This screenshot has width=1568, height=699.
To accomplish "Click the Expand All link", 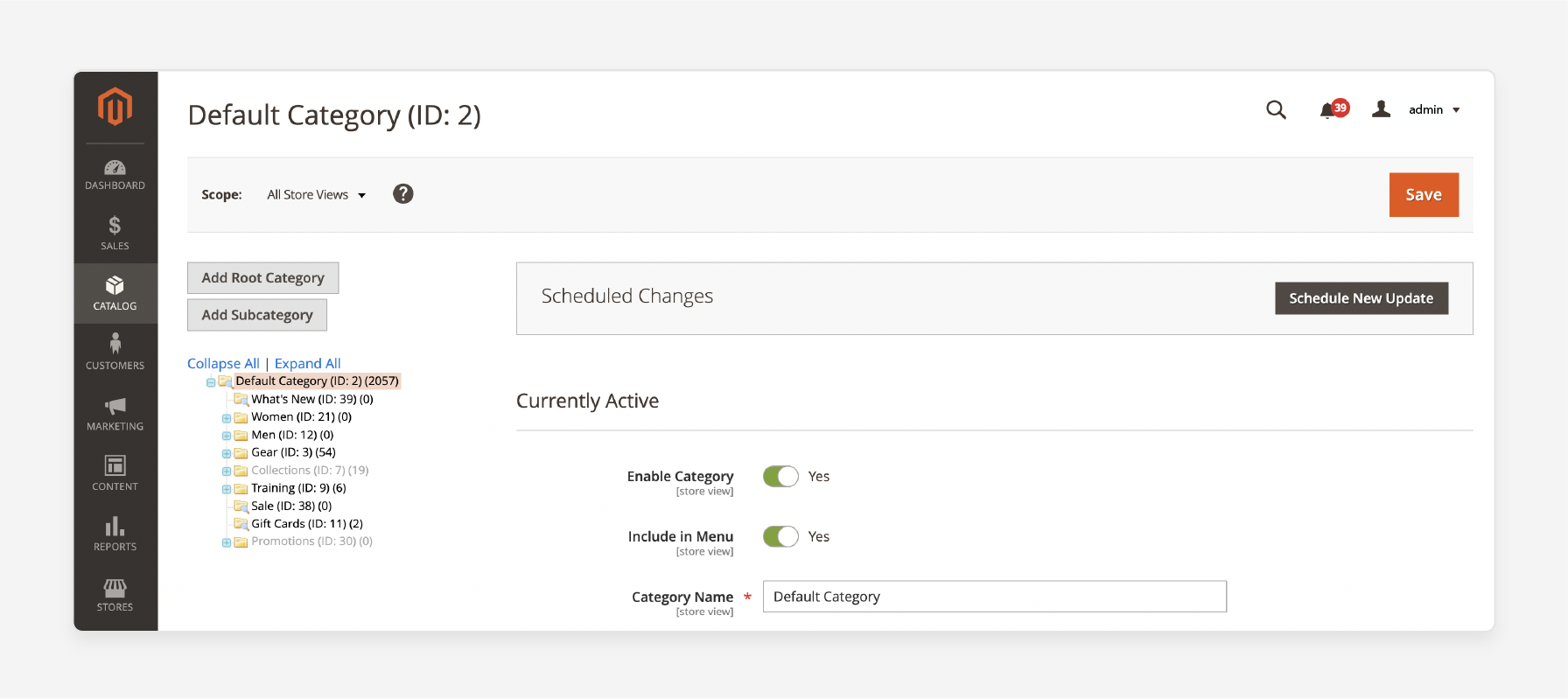I will pos(307,363).
